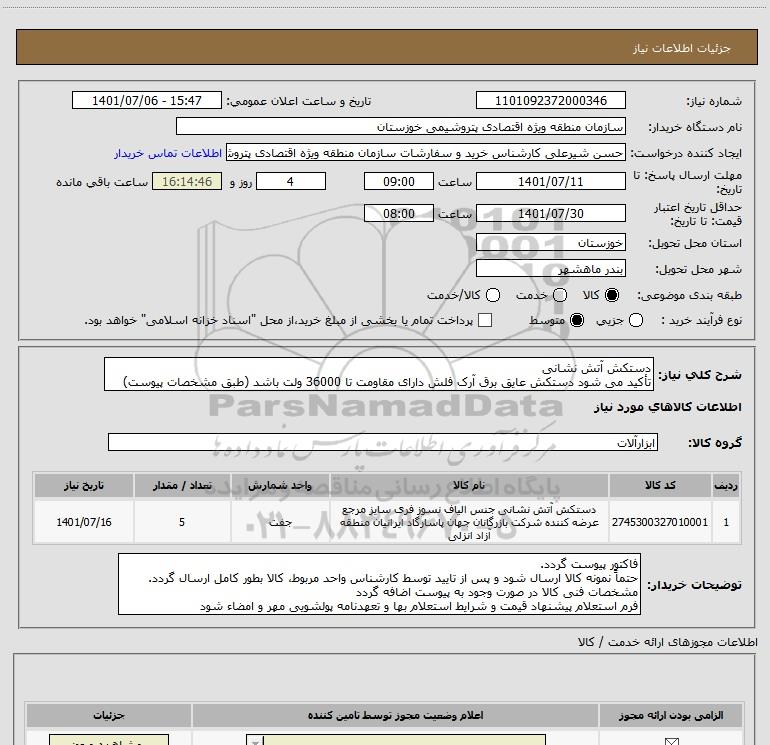The image size is (770, 745).
Task: Click the اعلام وضعیت مجوز column header
Action: (x=395, y=716)
